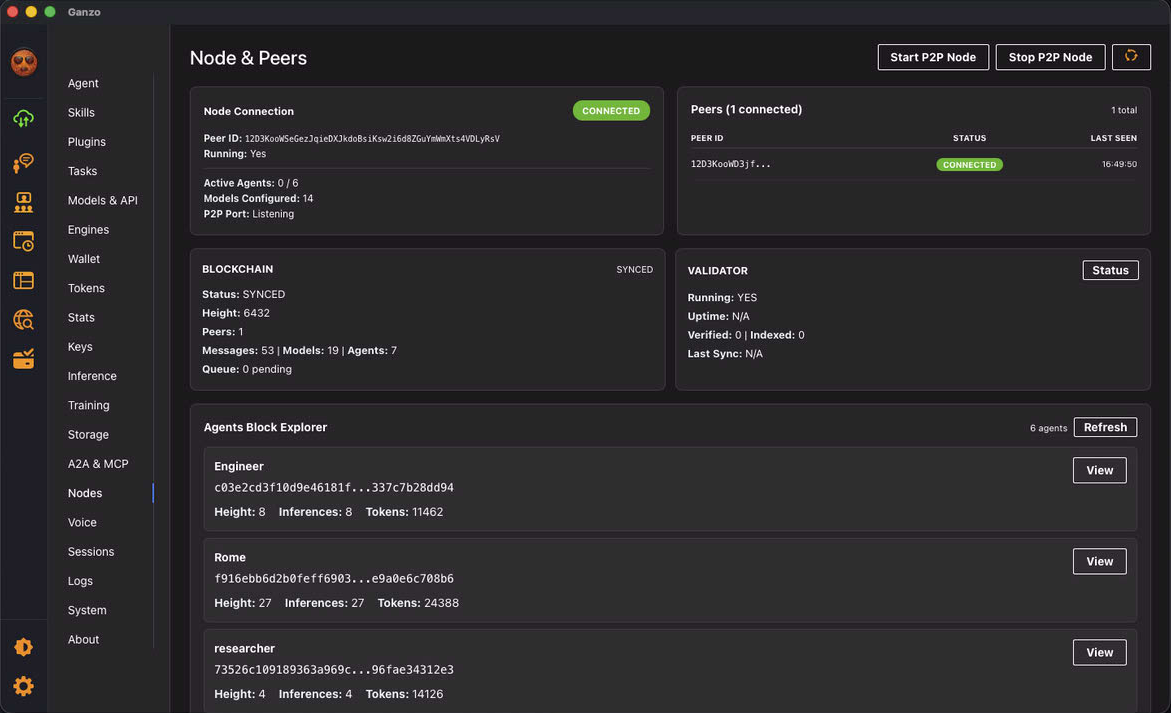The width and height of the screenshot is (1171, 713).
Task: Select Training in the sidebar
Action: pos(88,405)
